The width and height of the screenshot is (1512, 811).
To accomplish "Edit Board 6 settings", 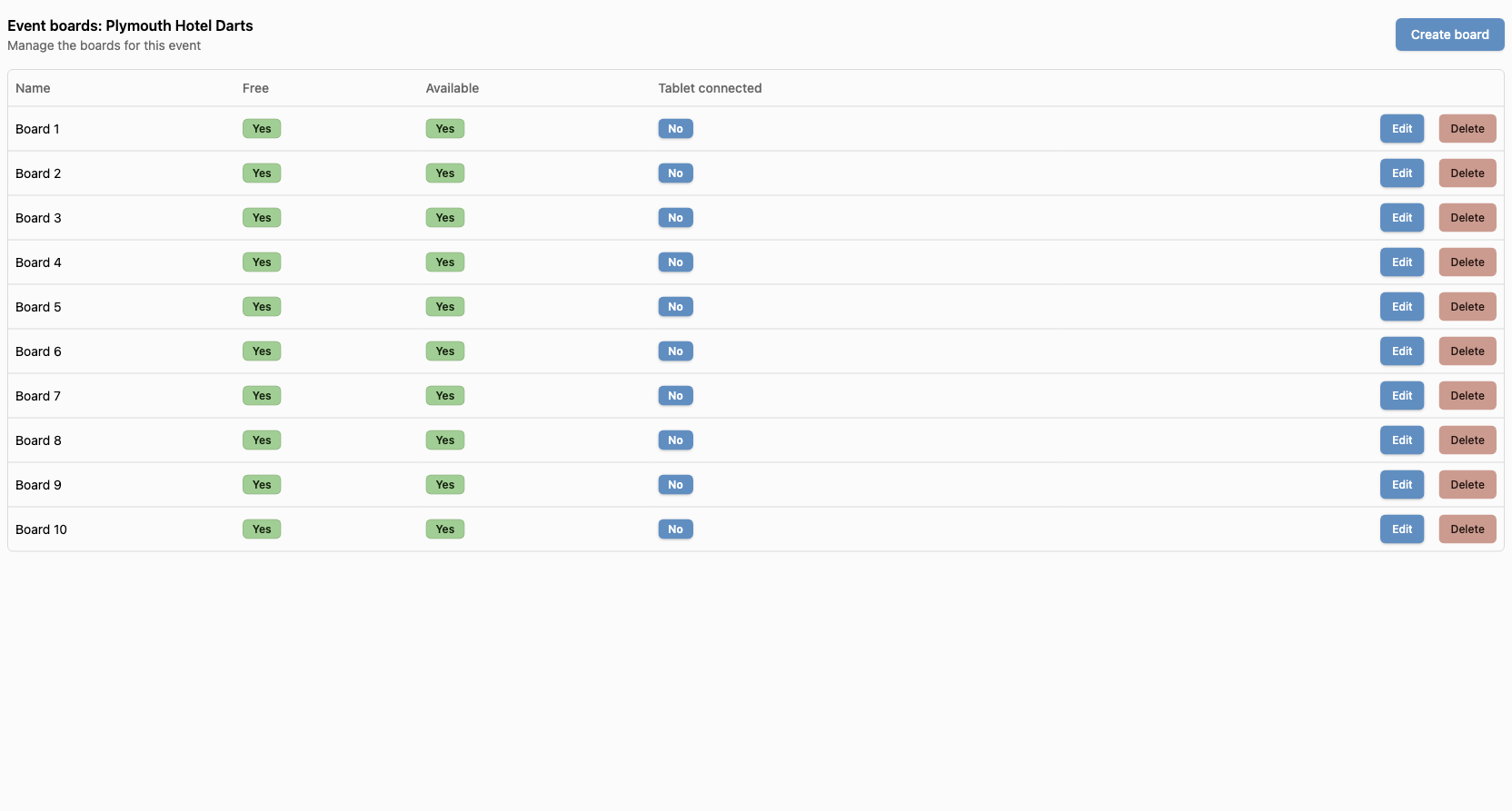I will coord(1401,351).
